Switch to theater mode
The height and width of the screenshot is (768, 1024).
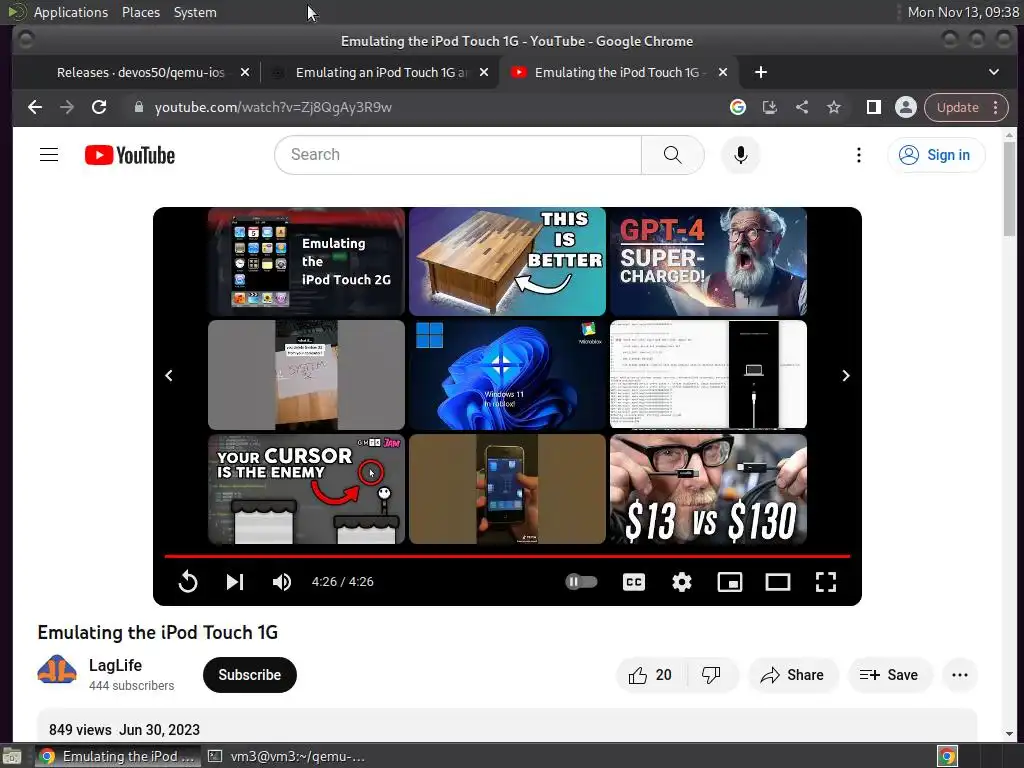coord(778,581)
